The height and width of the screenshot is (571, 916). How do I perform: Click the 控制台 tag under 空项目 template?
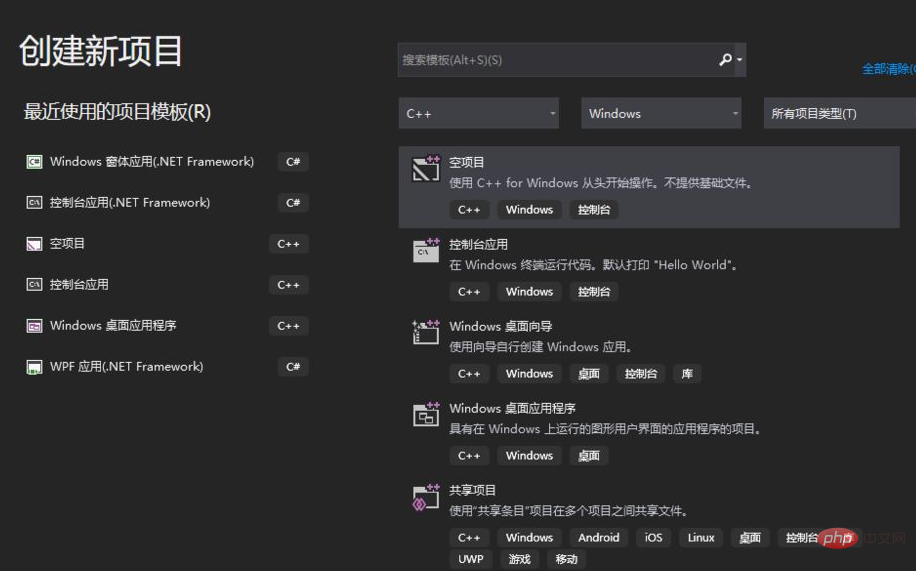594,210
